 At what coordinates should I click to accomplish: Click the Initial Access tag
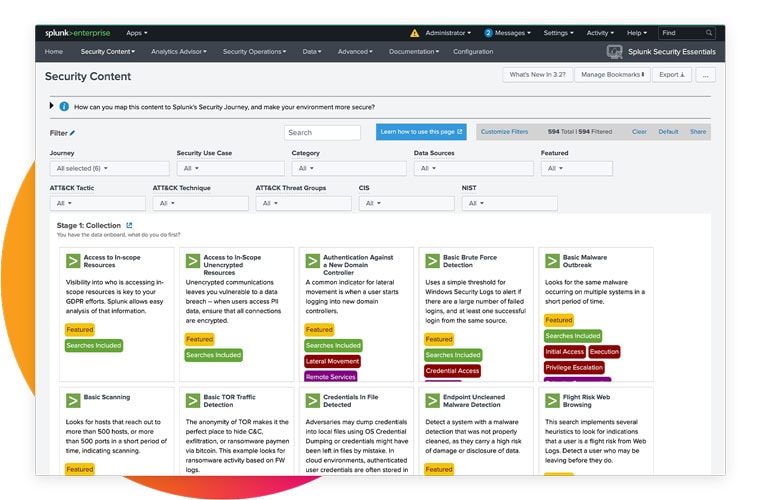click(x=565, y=352)
